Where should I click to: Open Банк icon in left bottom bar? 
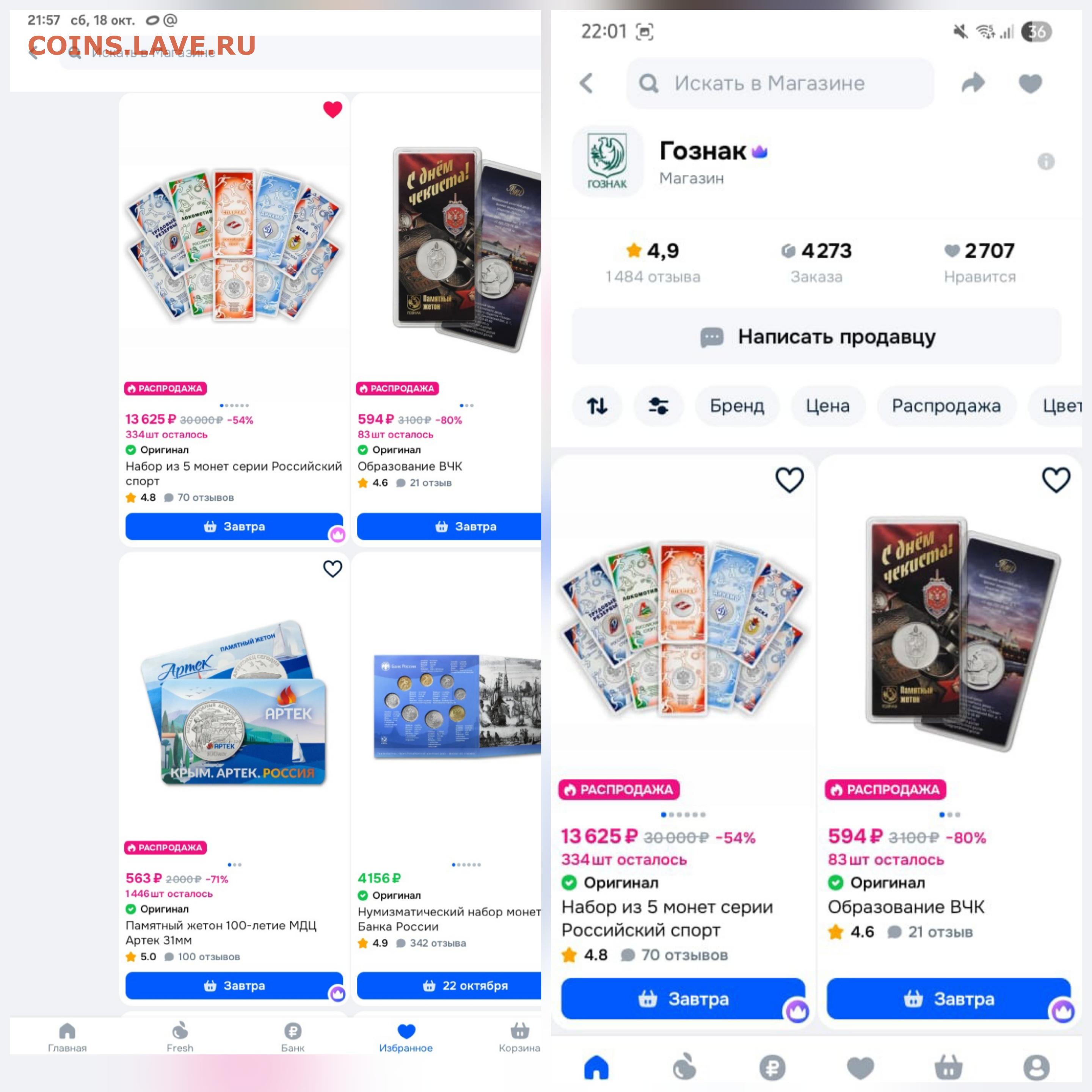click(x=292, y=1038)
